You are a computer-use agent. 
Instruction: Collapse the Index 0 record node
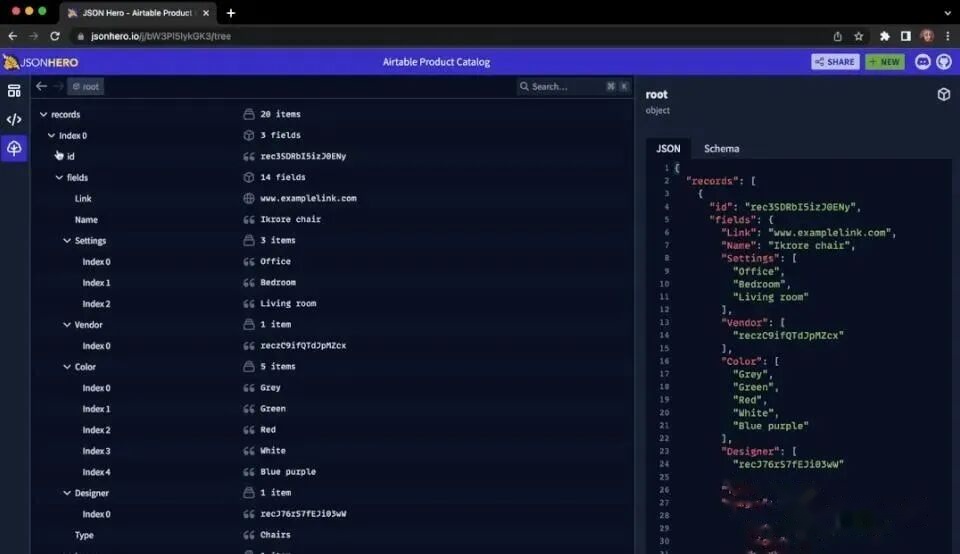click(51, 135)
